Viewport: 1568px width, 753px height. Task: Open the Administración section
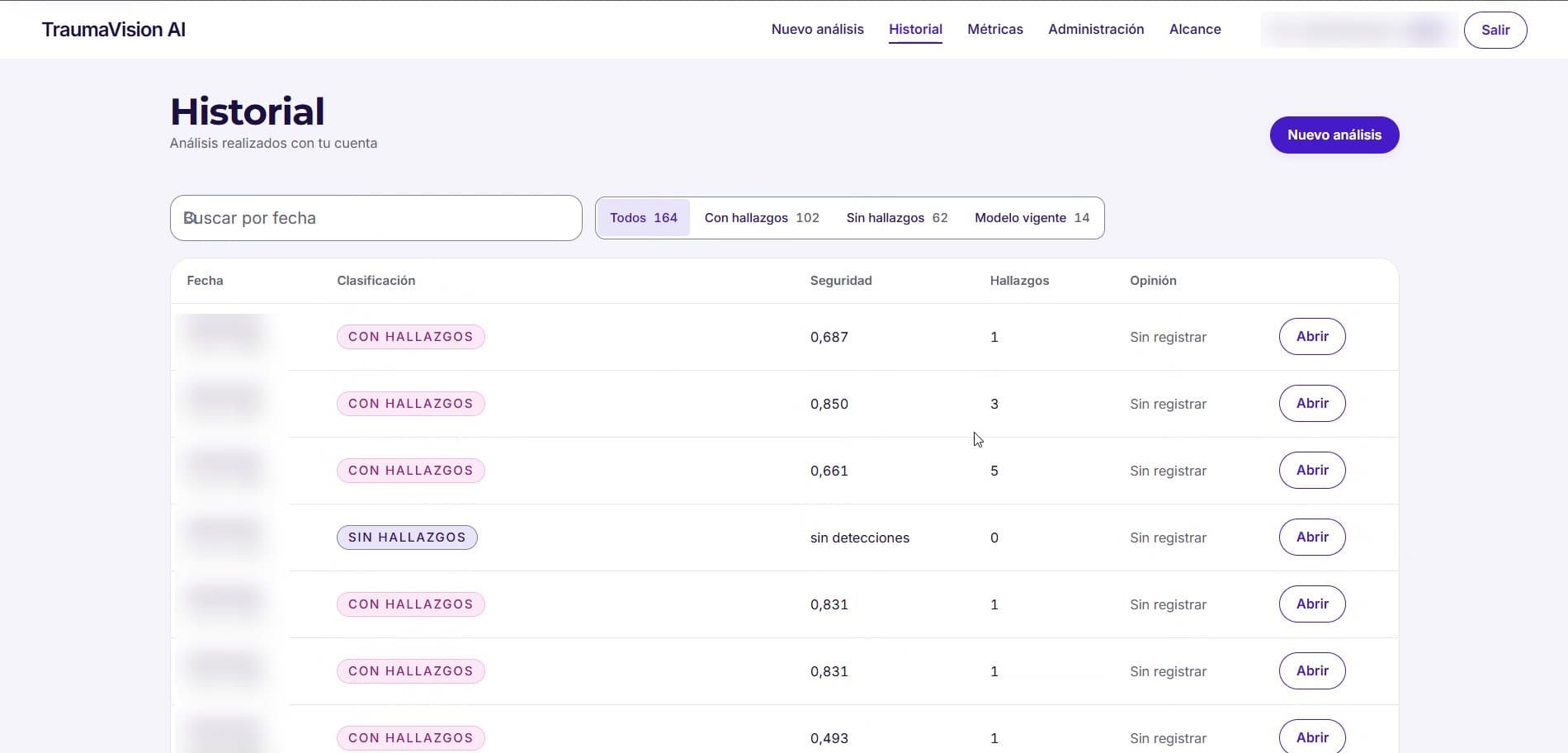[1096, 30]
